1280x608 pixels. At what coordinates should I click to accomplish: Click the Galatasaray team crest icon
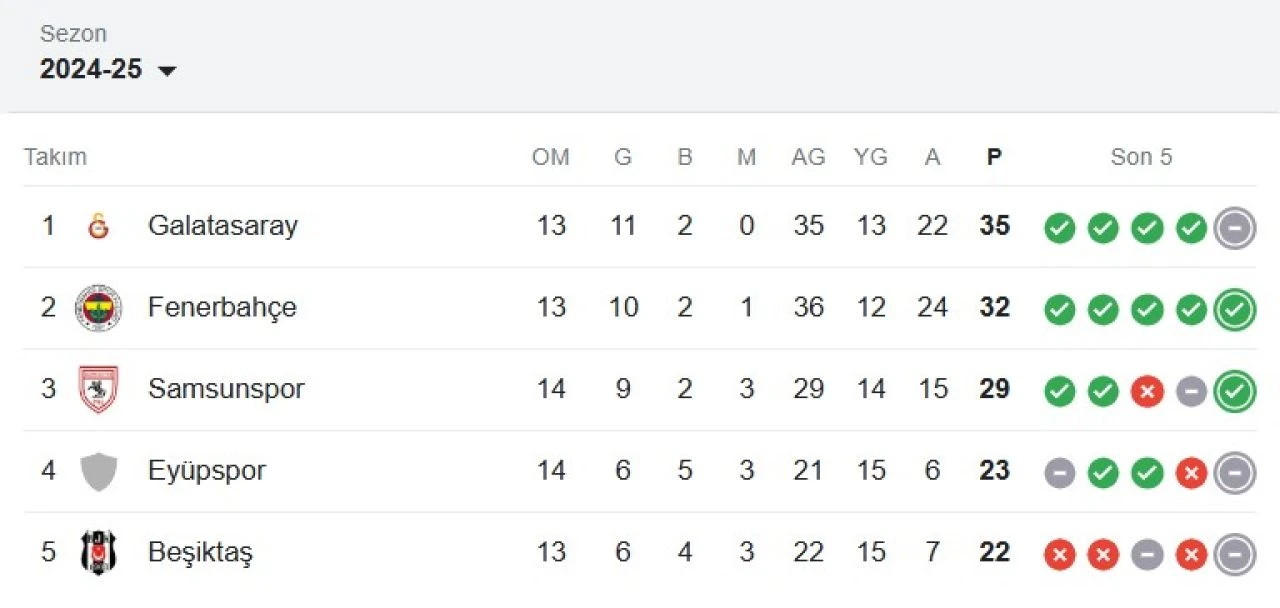97,226
